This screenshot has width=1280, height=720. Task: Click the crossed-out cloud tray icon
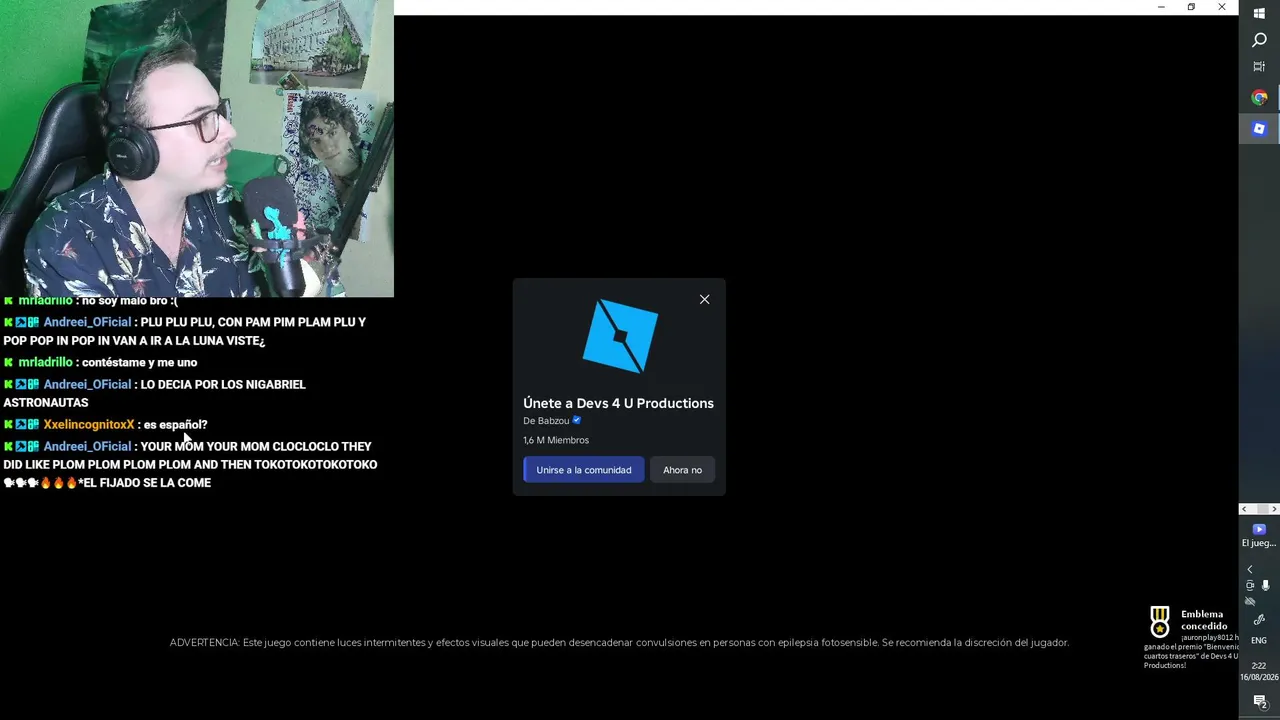pos(1250,602)
